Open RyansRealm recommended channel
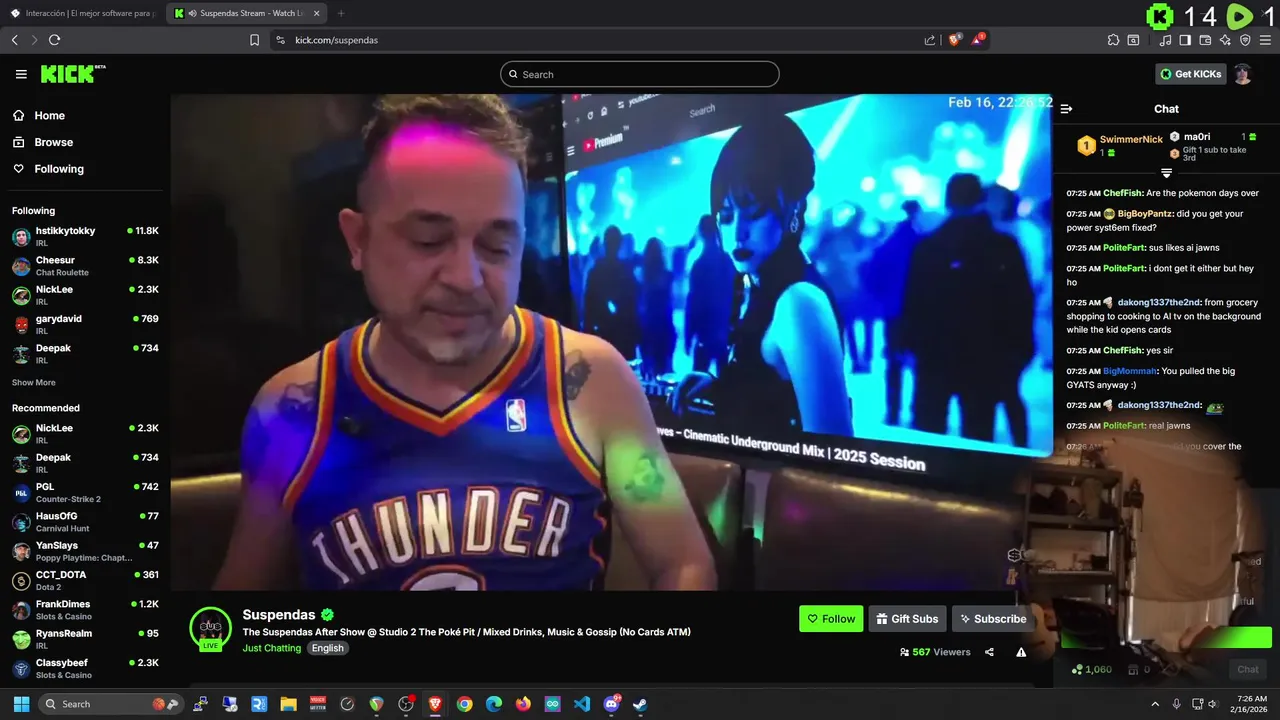Screen dimensions: 1280x720 (x=85, y=639)
